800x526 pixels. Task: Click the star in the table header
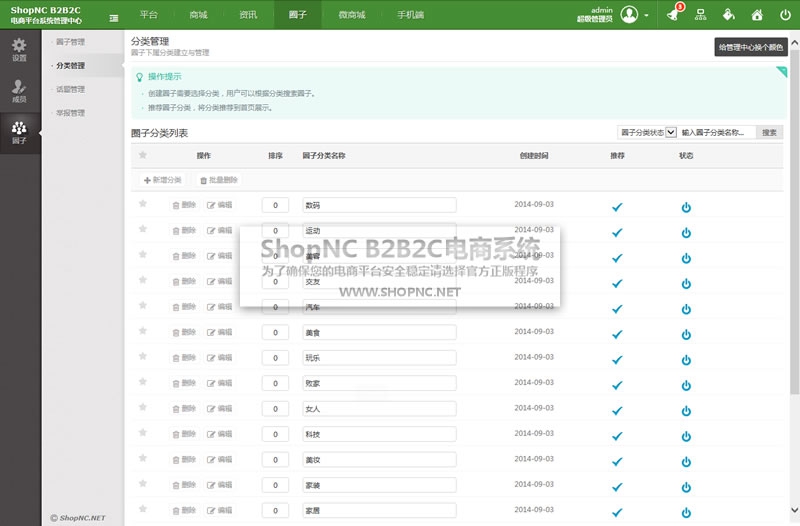(143, 155)
